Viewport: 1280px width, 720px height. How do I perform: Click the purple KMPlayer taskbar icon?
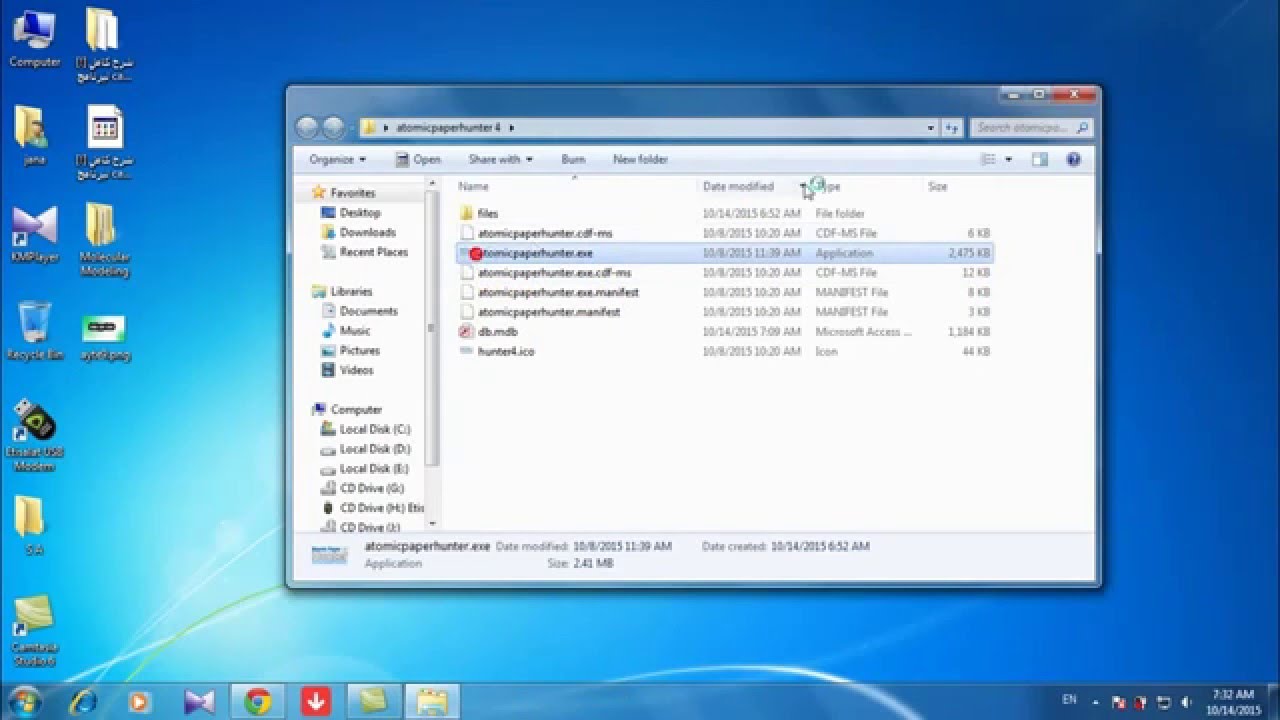pyautogui.click(x=199, y=702)
